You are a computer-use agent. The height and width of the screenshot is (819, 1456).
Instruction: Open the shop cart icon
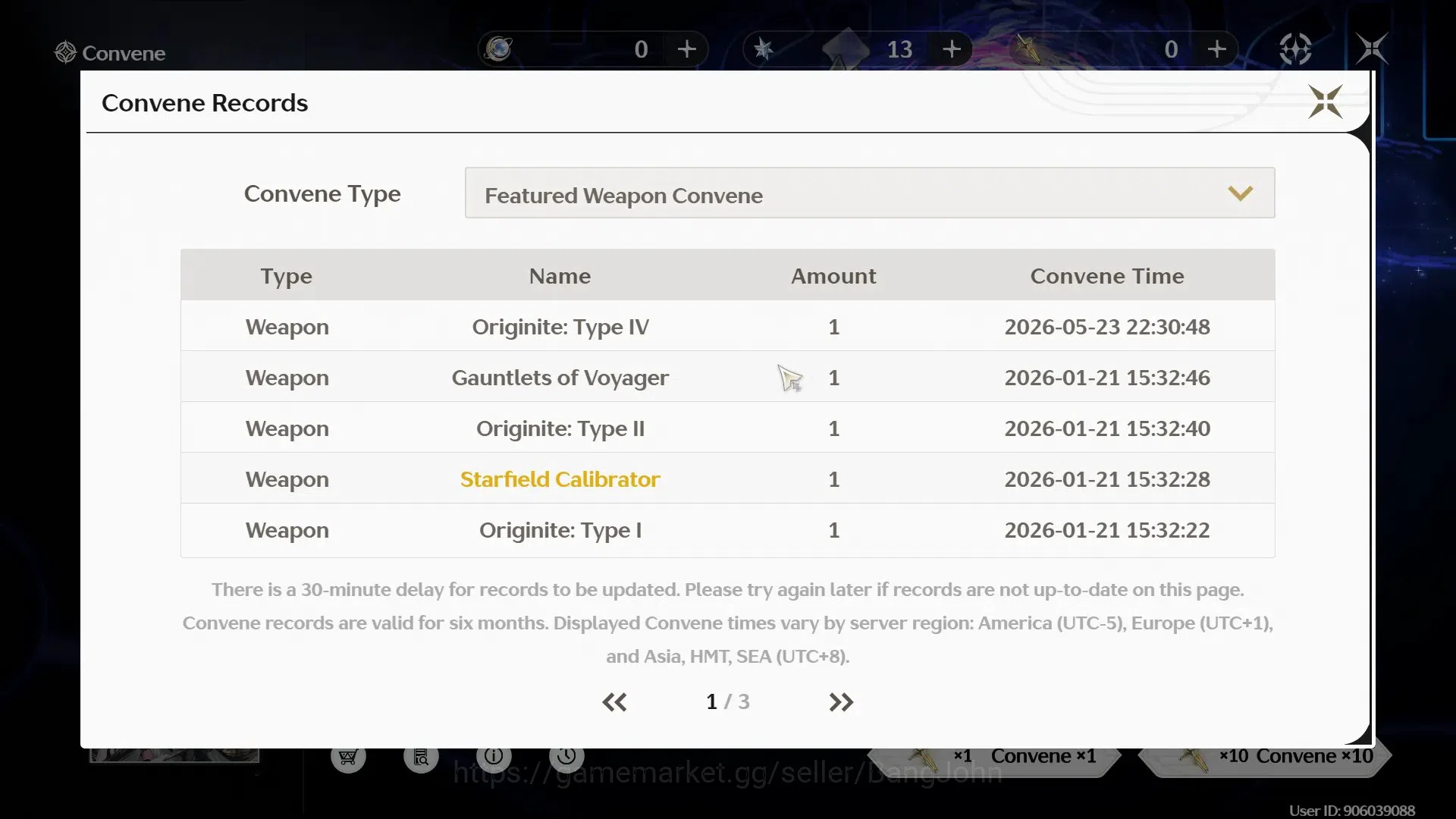(x=348, y=756)
